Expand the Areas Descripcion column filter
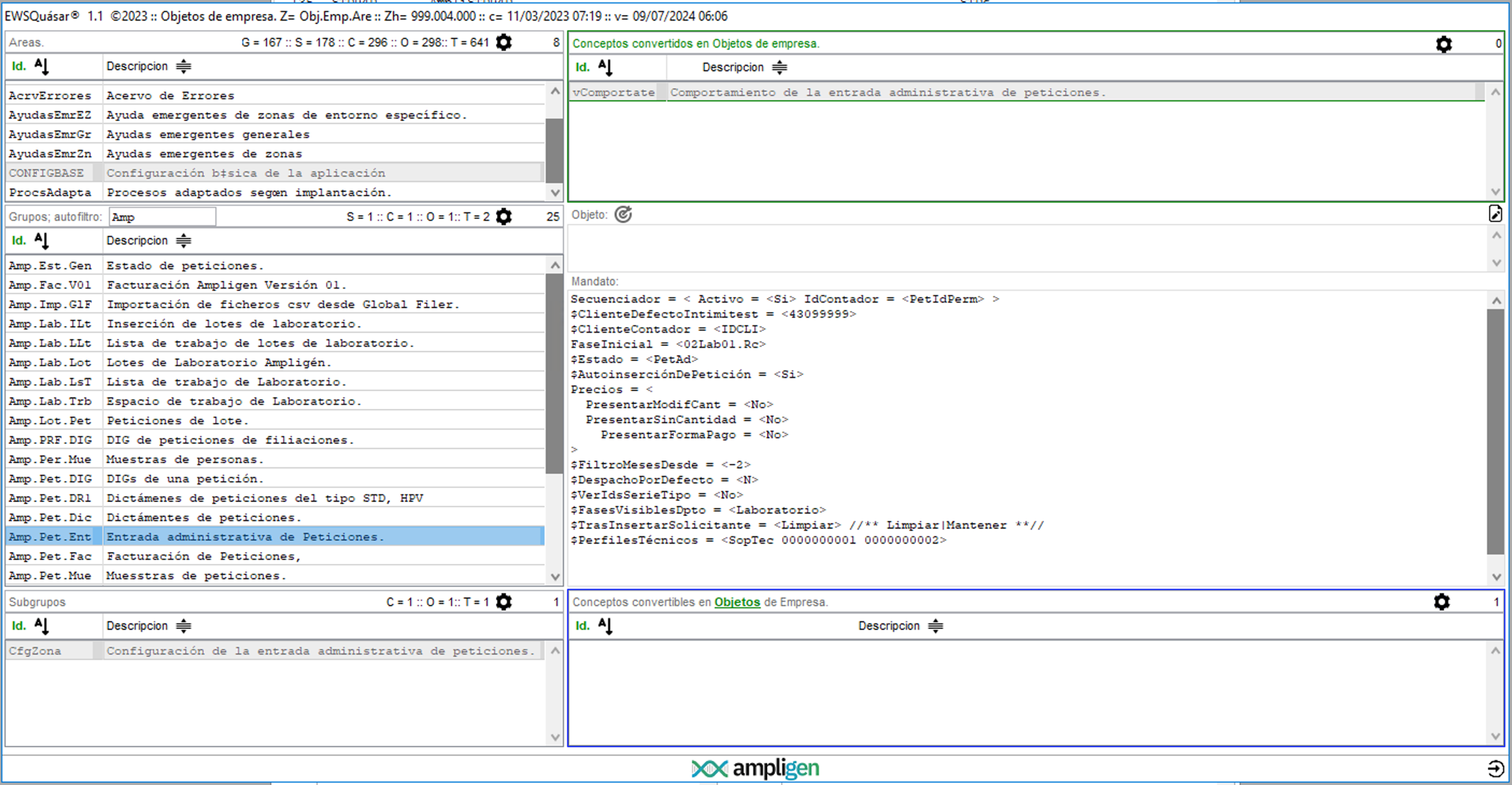The height and width of the screenshot is (785, 1512). [x=184, y=66]
